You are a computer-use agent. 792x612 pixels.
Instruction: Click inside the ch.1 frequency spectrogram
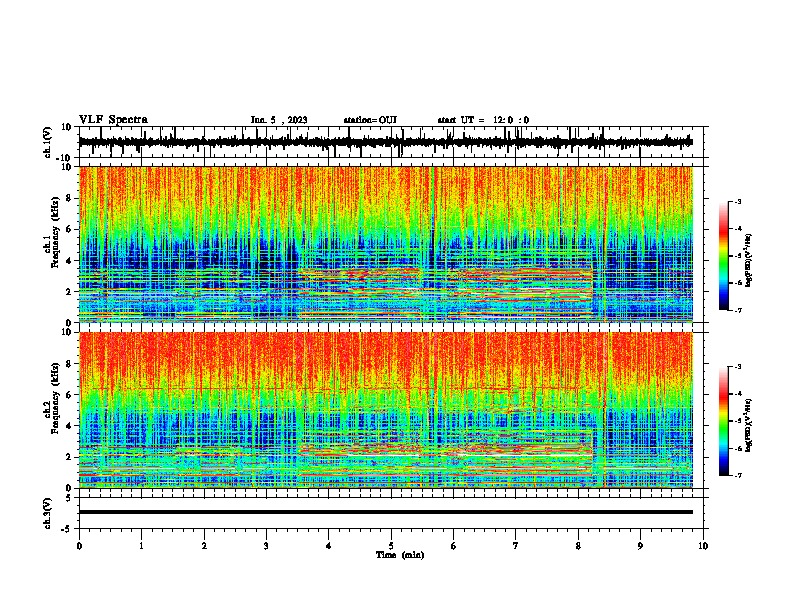[x=386, y=244]
